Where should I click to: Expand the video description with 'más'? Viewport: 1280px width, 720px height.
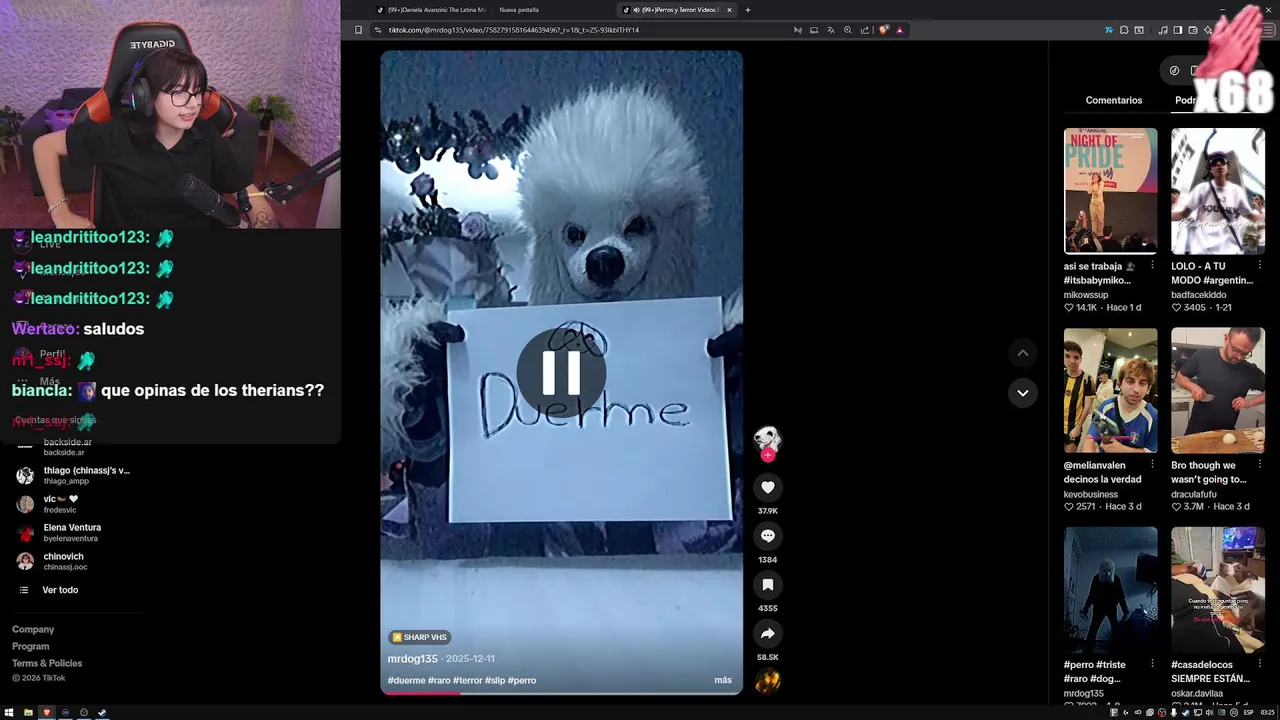[723, 680]
